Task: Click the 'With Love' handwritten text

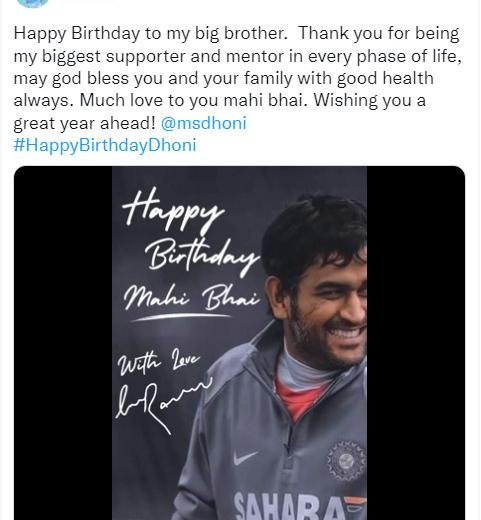Action: 158,362
